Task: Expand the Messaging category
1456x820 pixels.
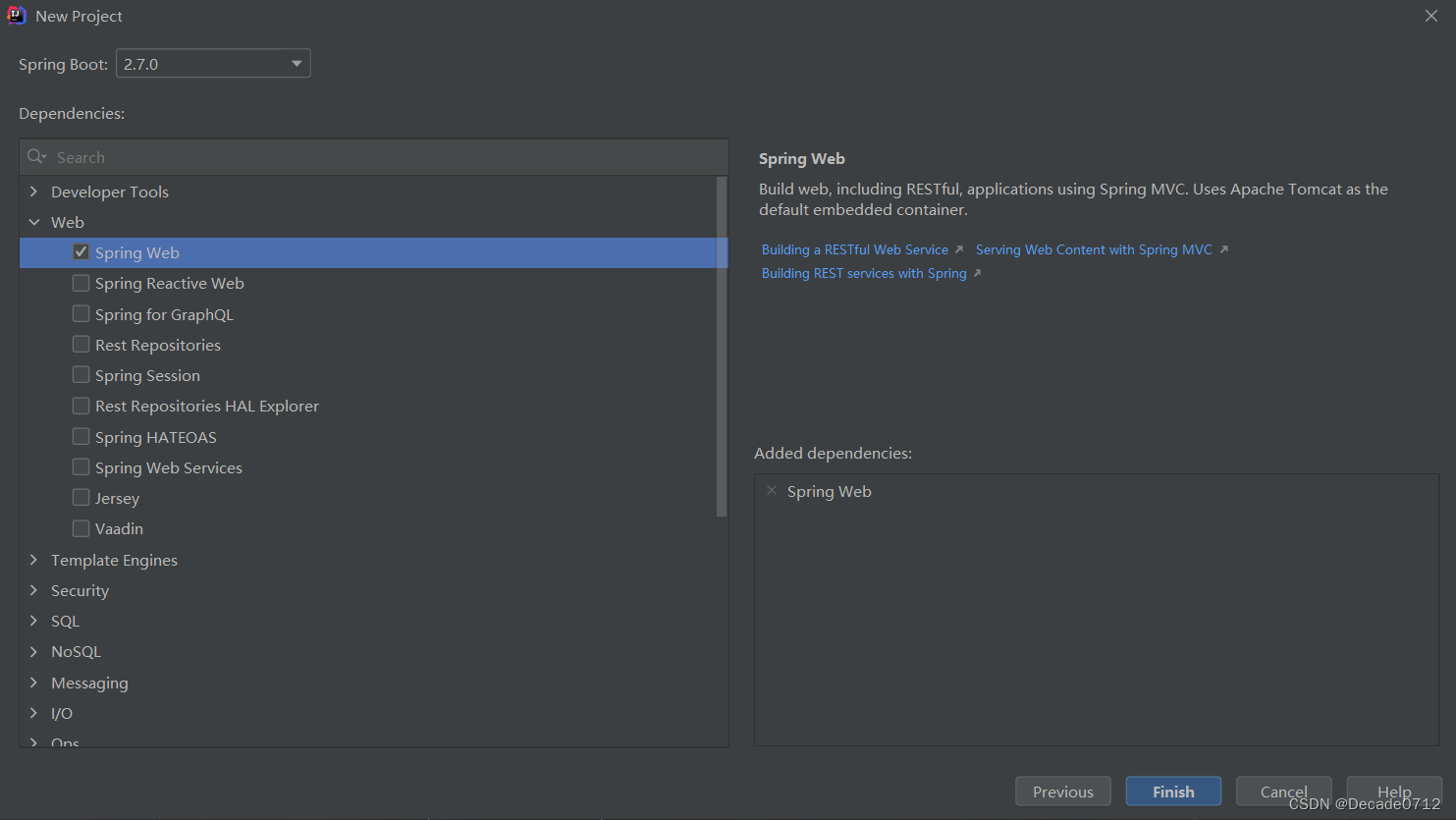Action: coord(34,683)
